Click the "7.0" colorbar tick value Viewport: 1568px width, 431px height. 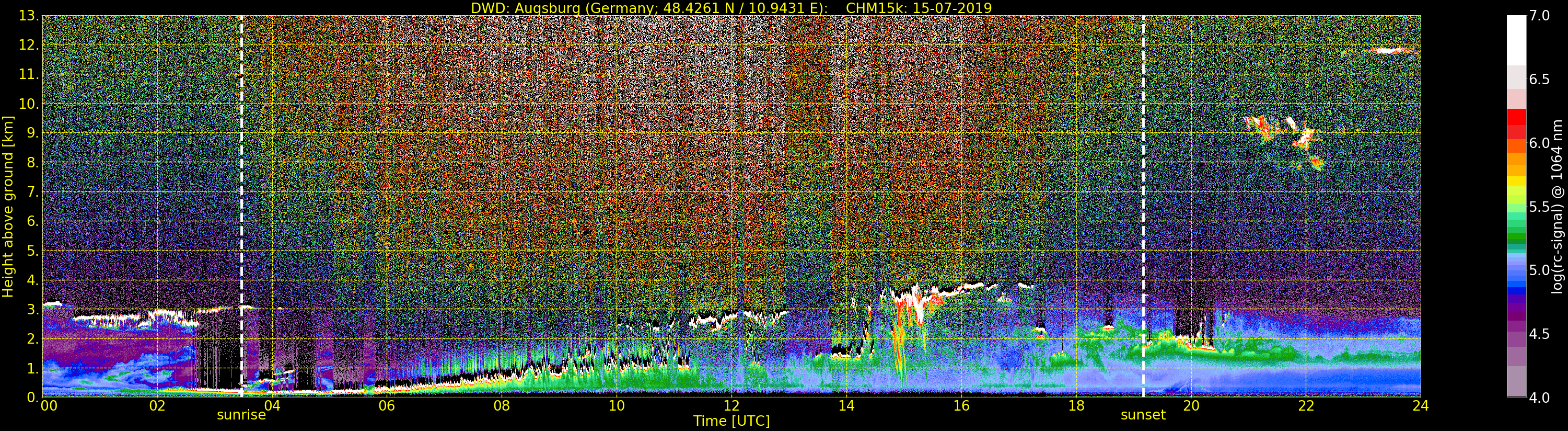pyautogui.click(x=1540, y=16)
